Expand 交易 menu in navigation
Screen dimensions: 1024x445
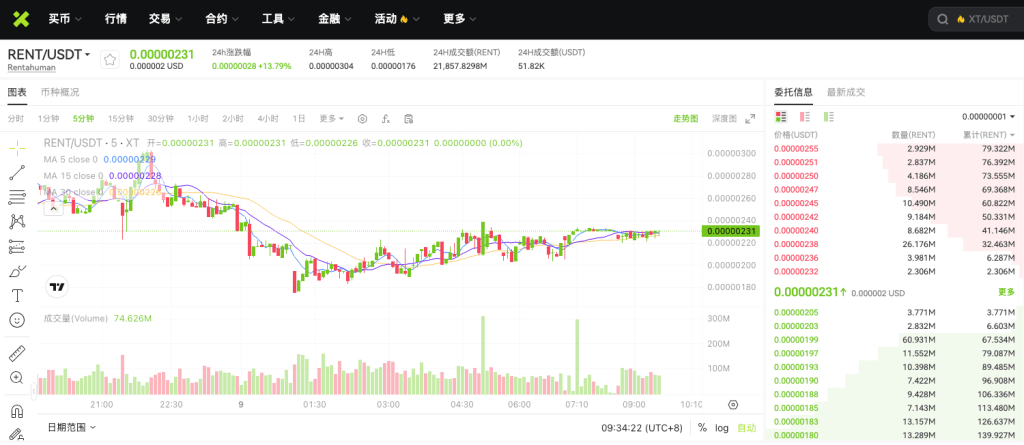165,19
